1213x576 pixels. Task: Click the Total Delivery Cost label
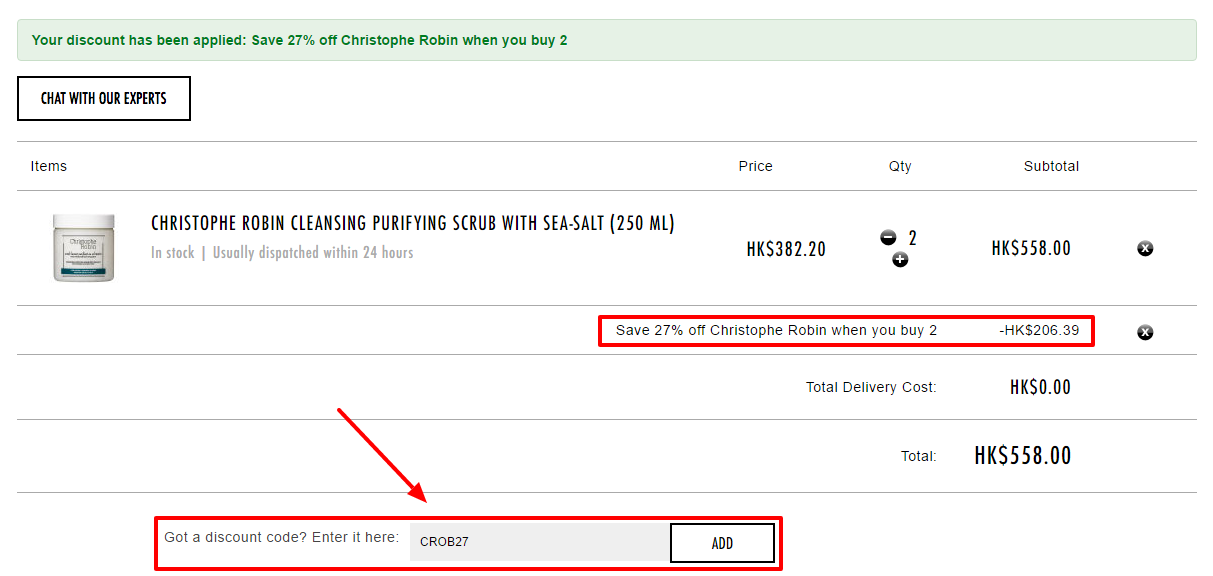click(x=871, y=387)
